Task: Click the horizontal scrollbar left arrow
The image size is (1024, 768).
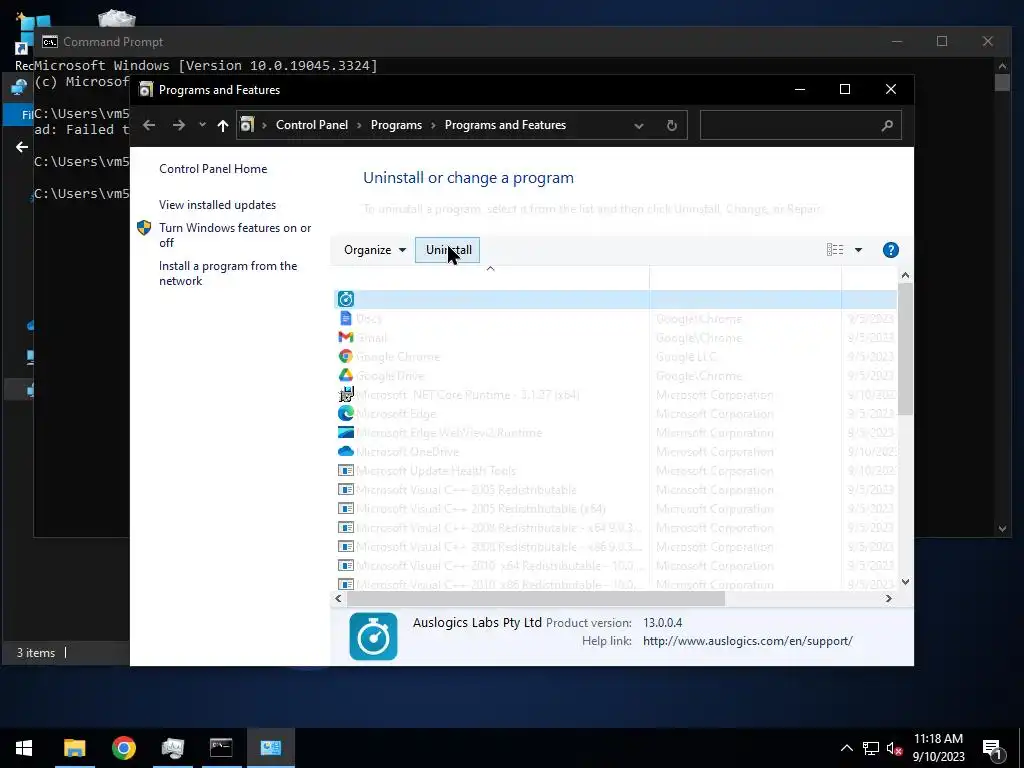Action: pos(338,598)
